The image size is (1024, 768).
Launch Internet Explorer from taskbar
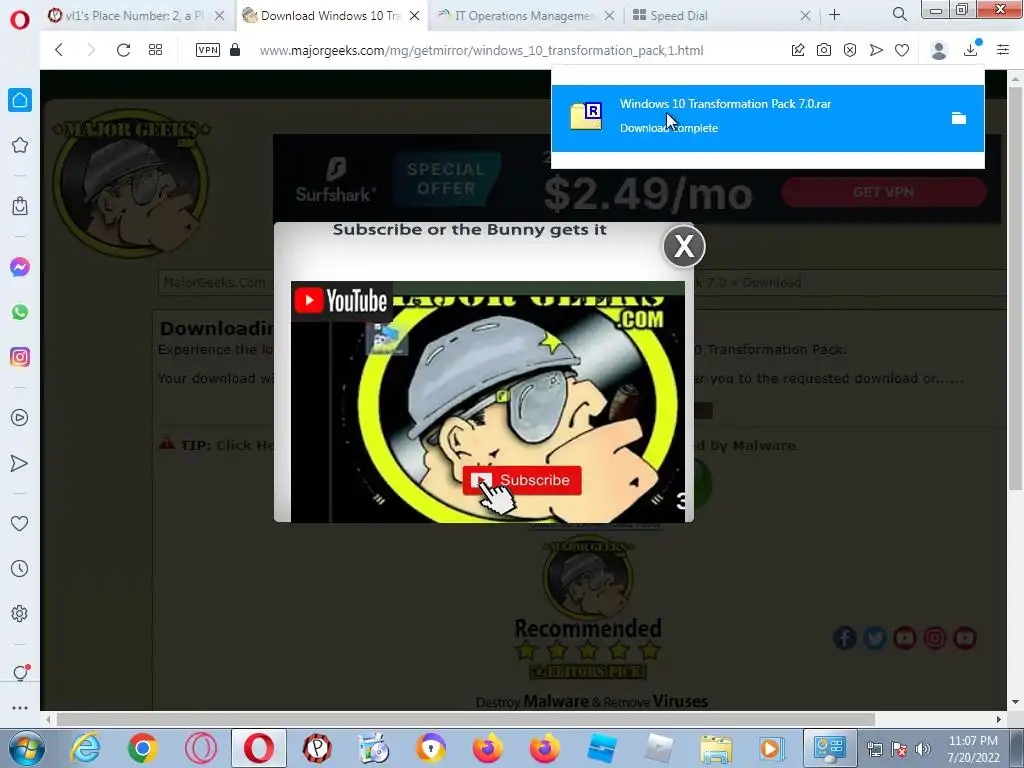pyautogui.click(x=86, y=748)
